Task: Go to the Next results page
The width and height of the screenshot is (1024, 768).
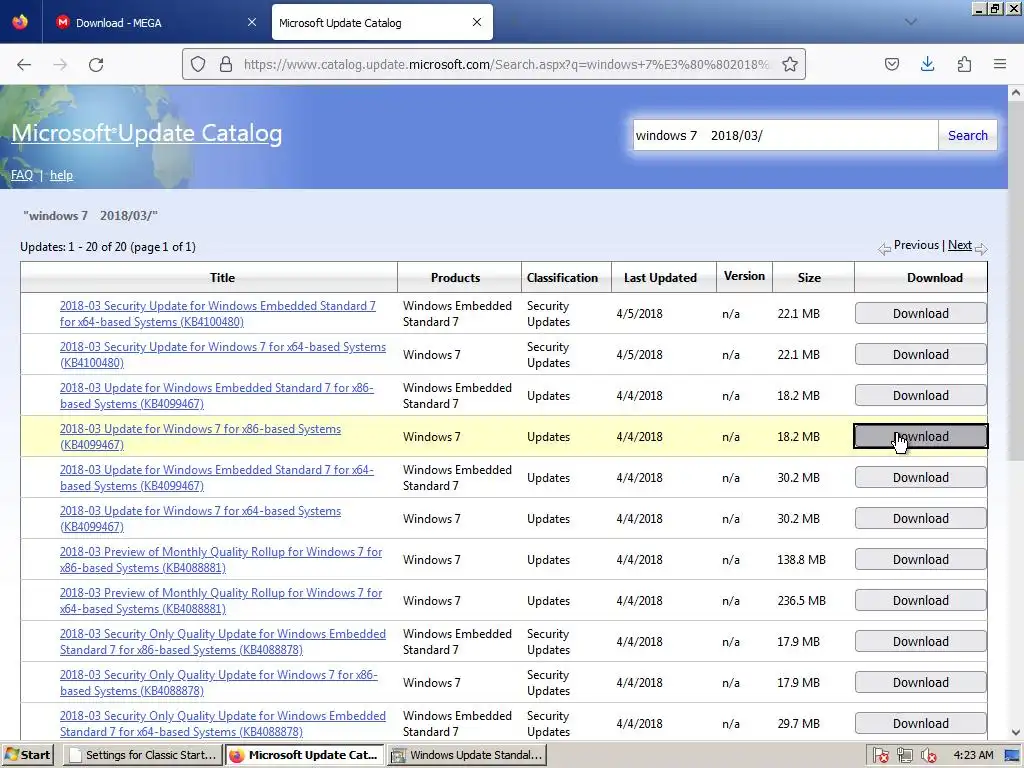Action: pyautogui.click(x=959, y=245)
